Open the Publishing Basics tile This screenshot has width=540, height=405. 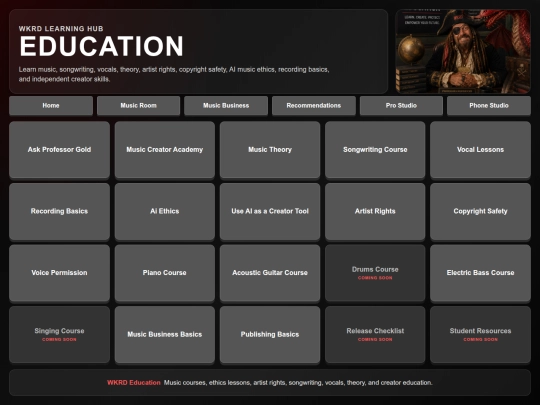(270, 334)
